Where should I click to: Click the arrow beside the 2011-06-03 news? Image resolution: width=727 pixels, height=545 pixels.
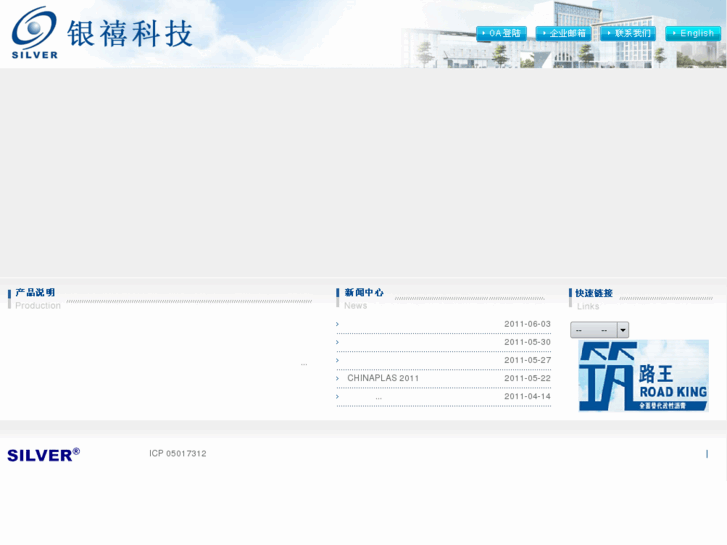(x=338, y=324)
